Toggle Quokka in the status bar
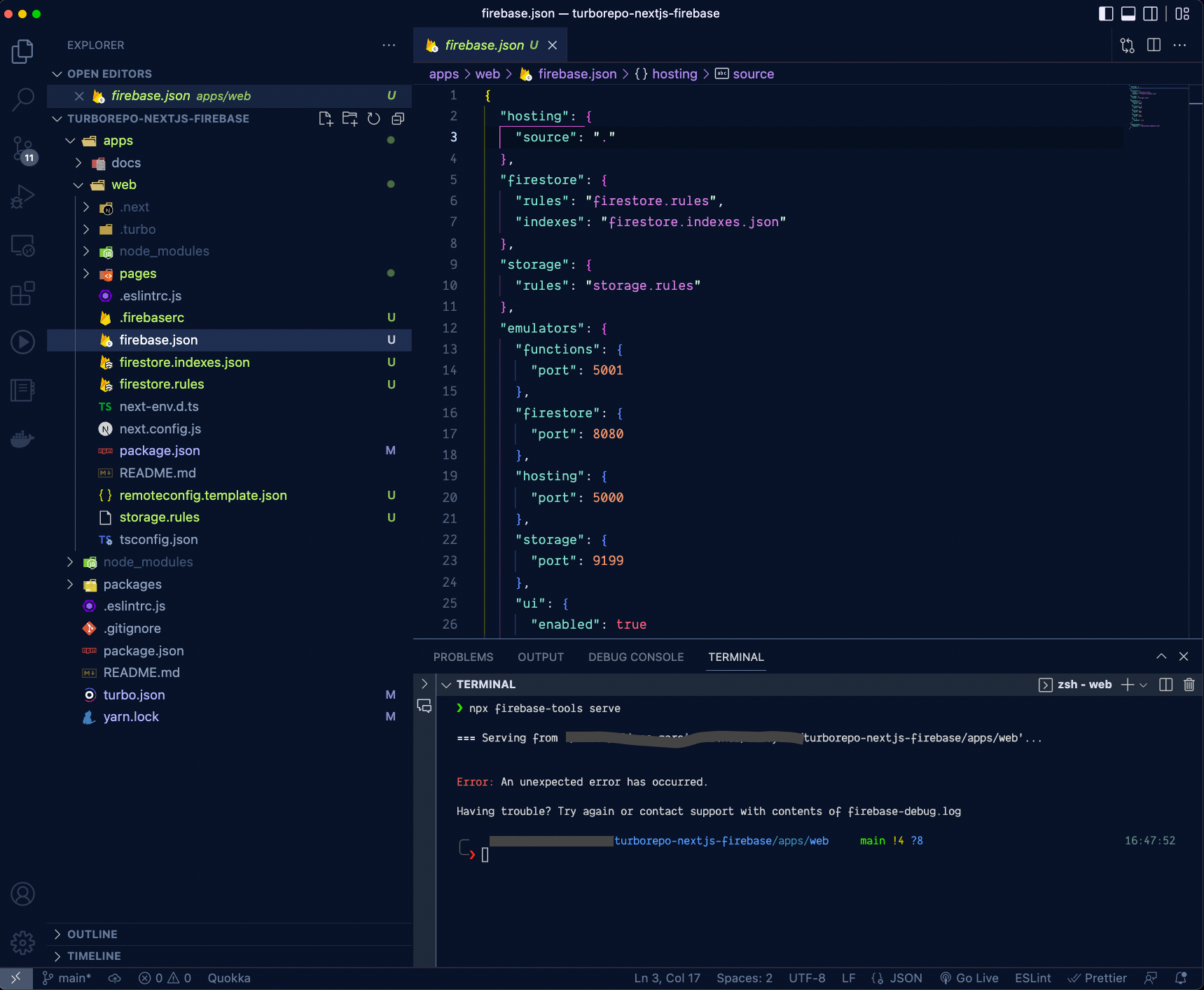This screenshot has width=1204, height=990. click(x=229, y=978)
